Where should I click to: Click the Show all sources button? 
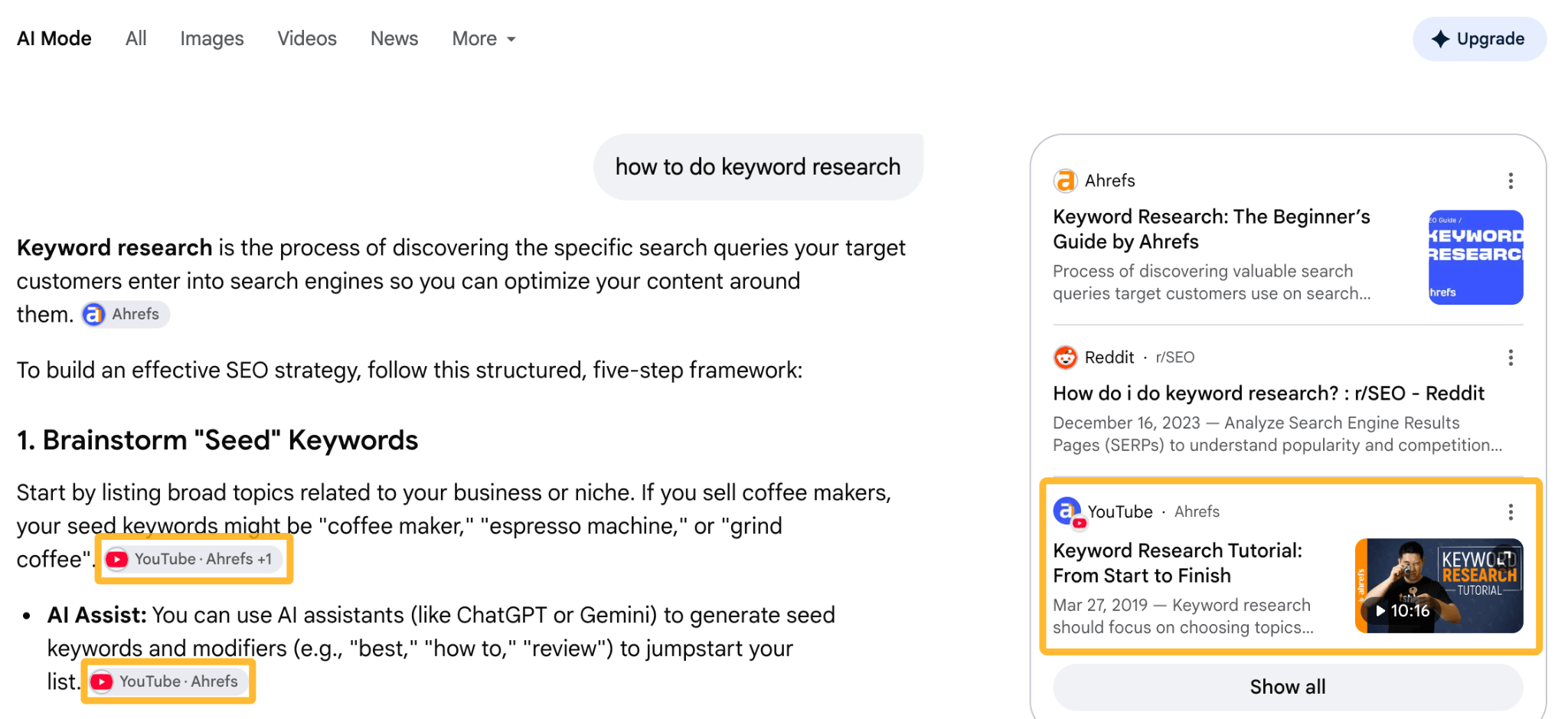(1288, 687)
